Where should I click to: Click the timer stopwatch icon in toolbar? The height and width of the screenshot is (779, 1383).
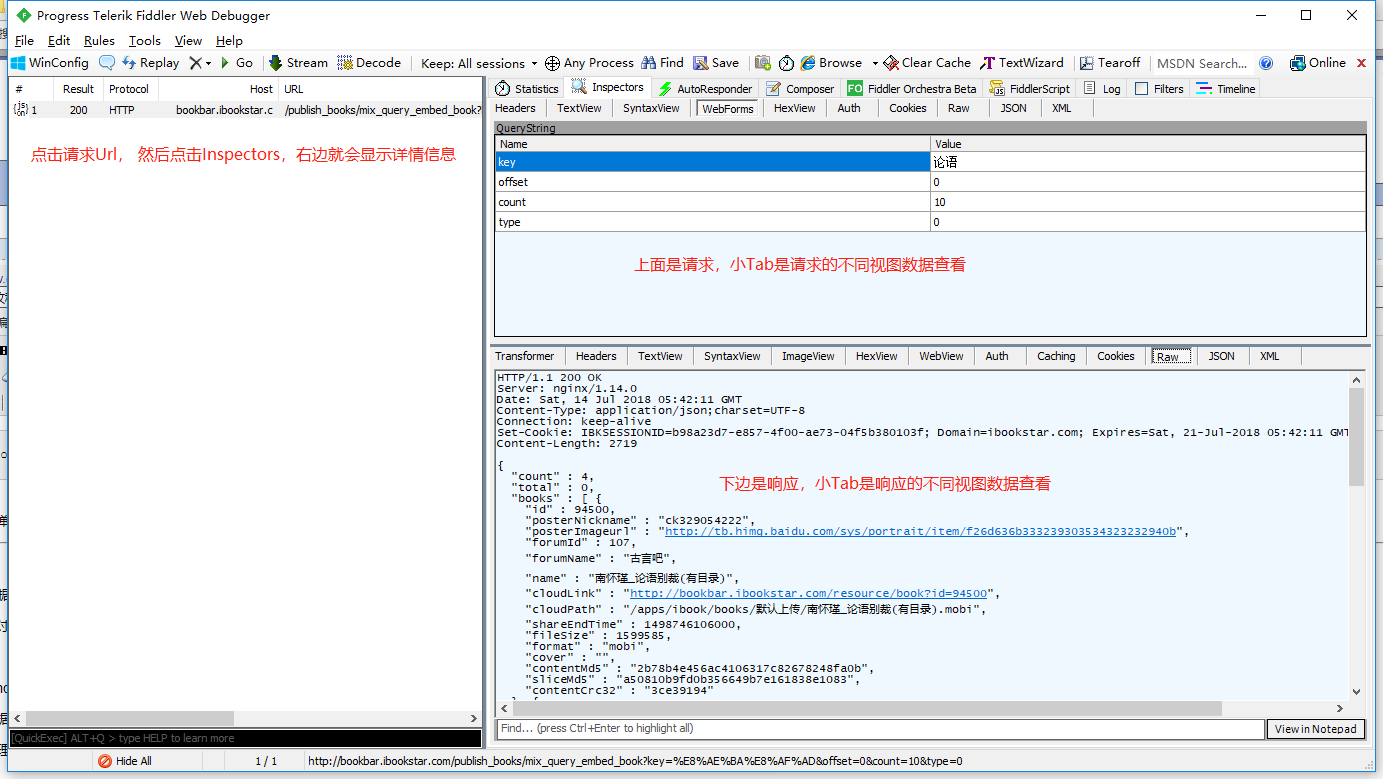[787, 63]
